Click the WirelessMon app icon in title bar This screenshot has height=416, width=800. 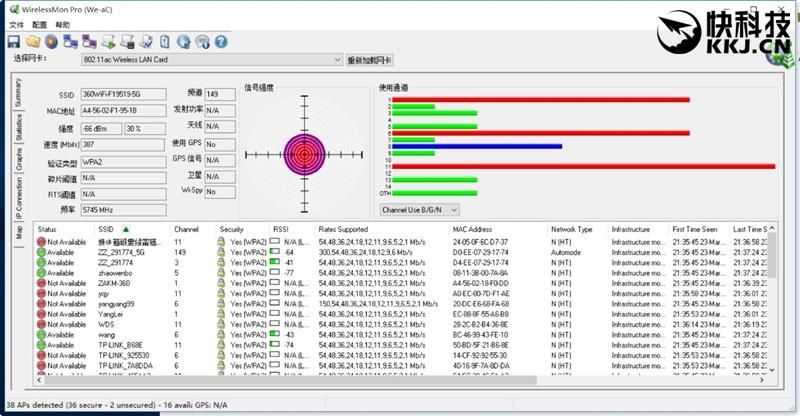tap(14, 9)
